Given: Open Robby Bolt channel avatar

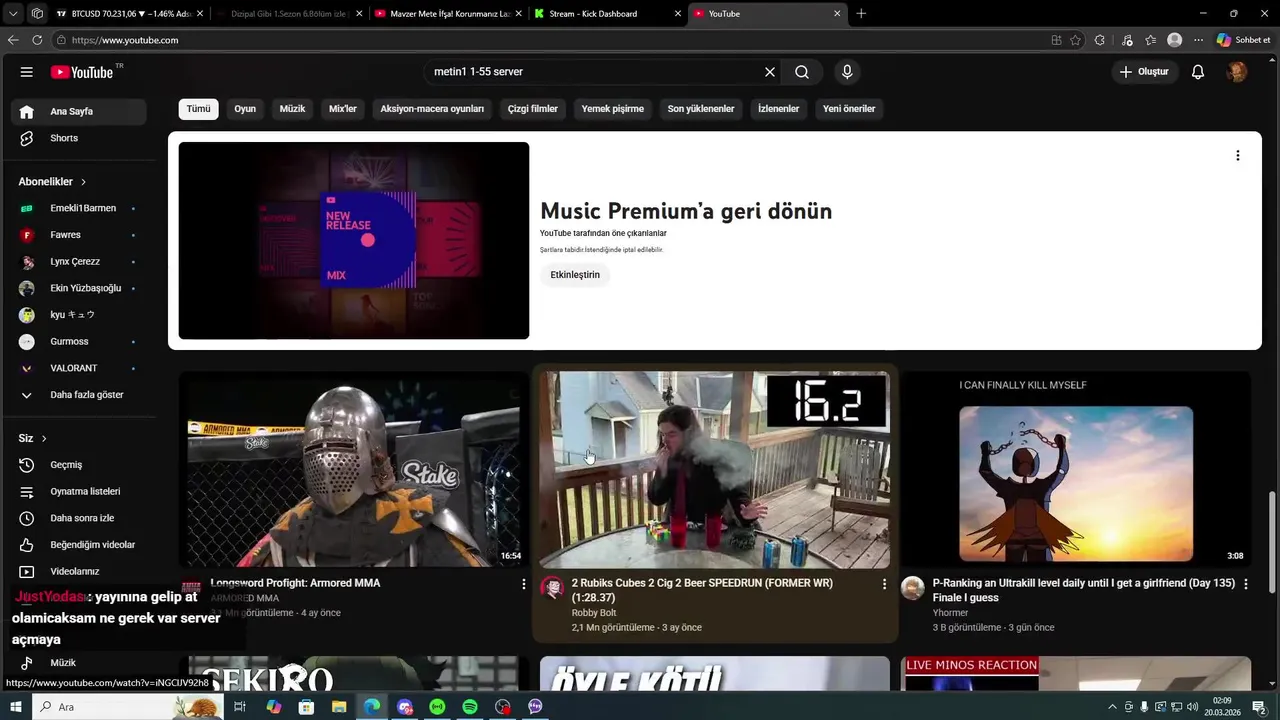Looking at the screenshot, I should pyautogui.click(x=552, y=588).
